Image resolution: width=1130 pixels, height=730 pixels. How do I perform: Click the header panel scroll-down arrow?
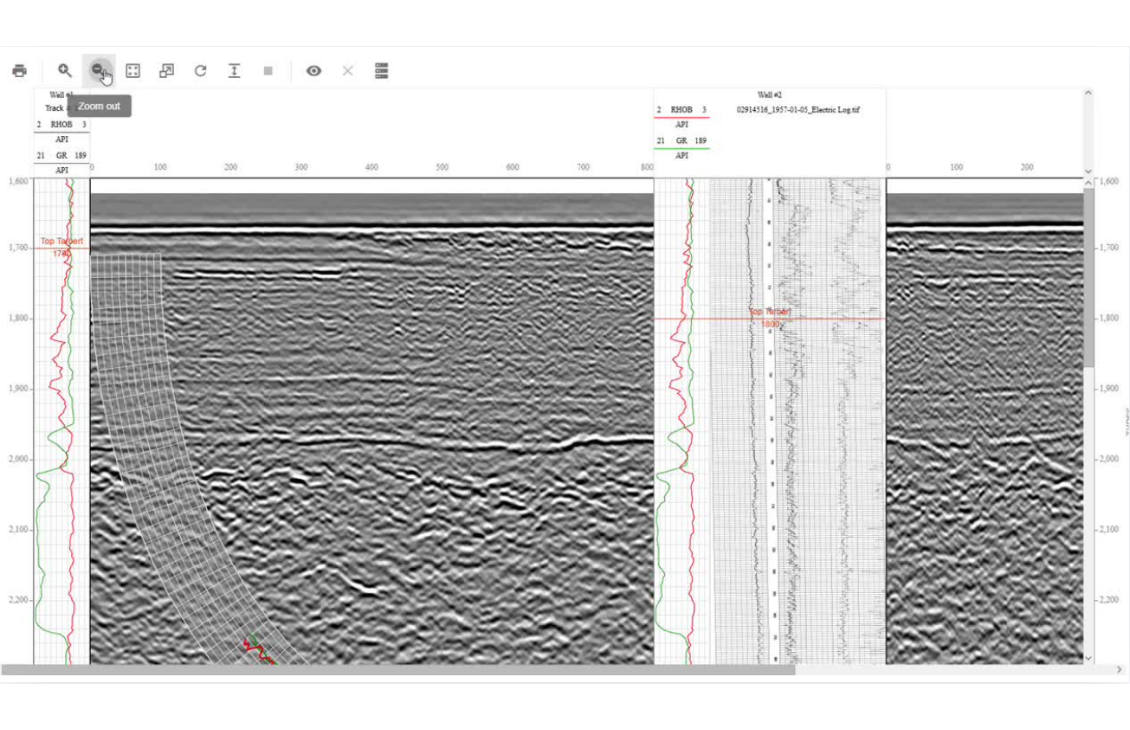pos(1088,172)
